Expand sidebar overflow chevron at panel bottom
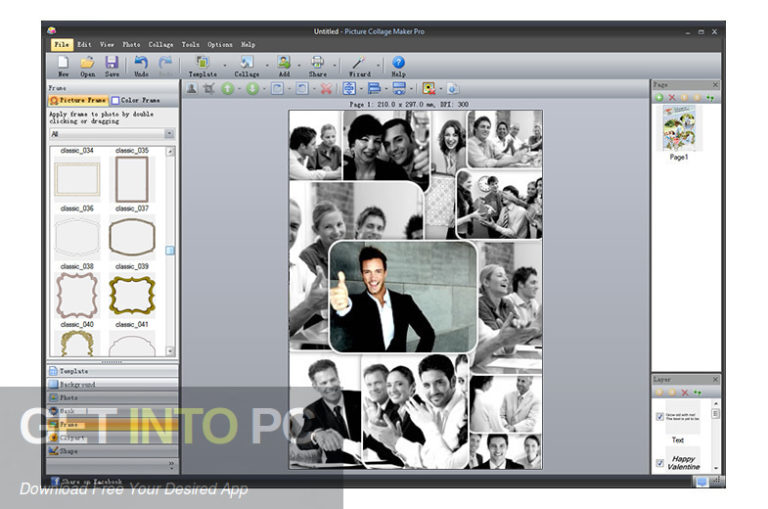Image resolution: width=768 pixels, height=509 pixels. pos(171,464)
